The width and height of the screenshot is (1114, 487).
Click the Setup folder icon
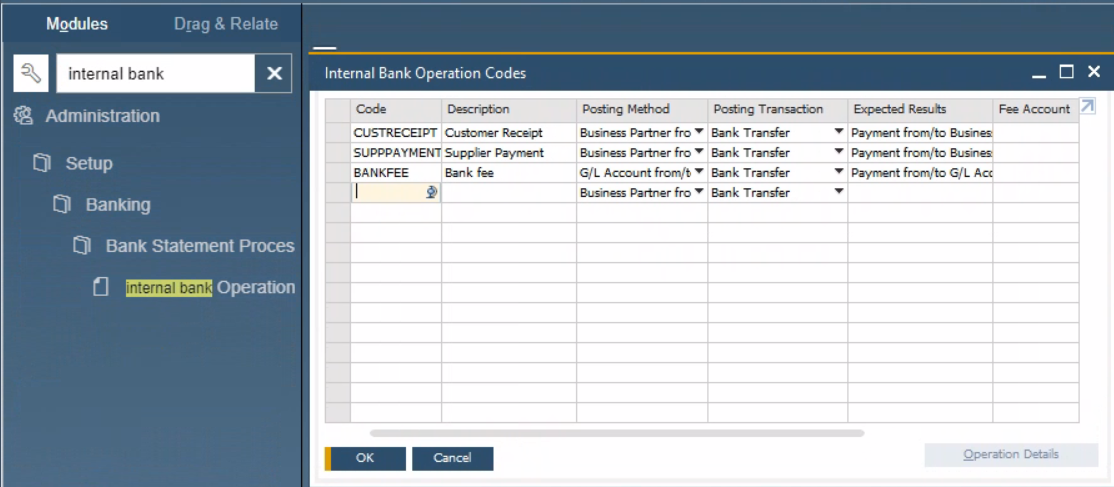coord(42,163)
